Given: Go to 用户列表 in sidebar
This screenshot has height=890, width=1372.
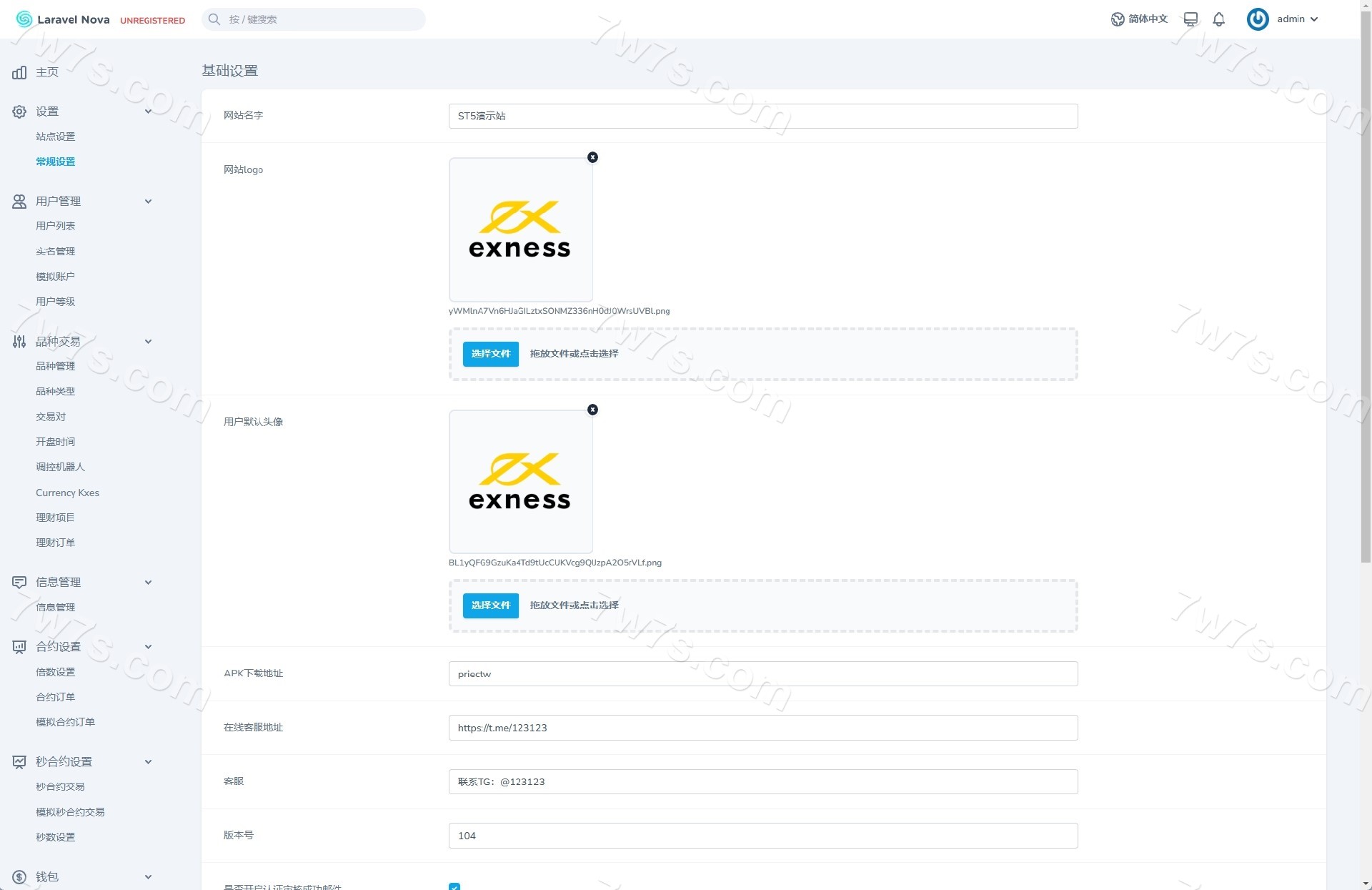Looking at the screenshot, I should 56,226.
